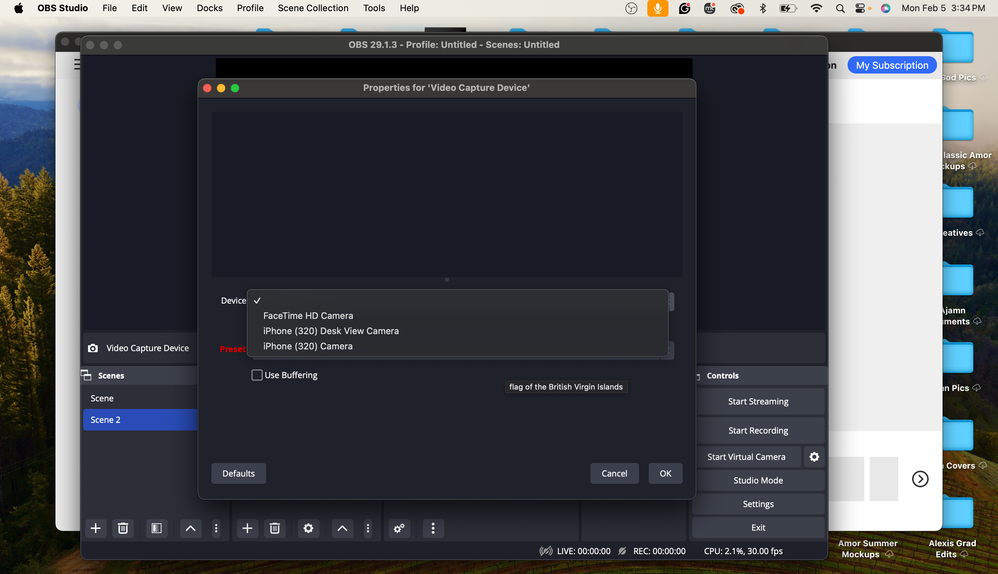Select Scene 2 in the Scenes list
The height and width of the screenshot is (574, 998).
[x=140, y=420]
